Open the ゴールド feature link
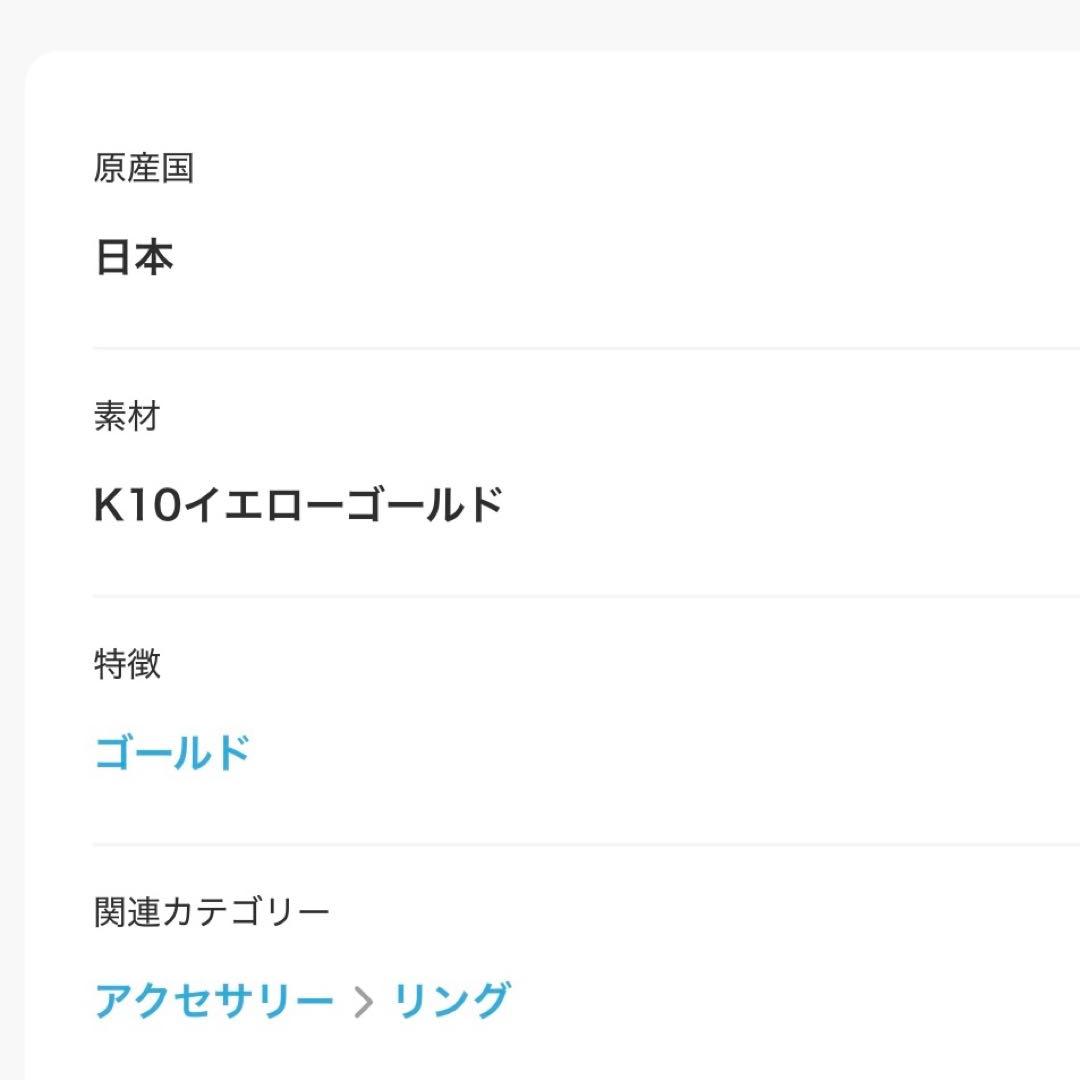 click(170, 752)
